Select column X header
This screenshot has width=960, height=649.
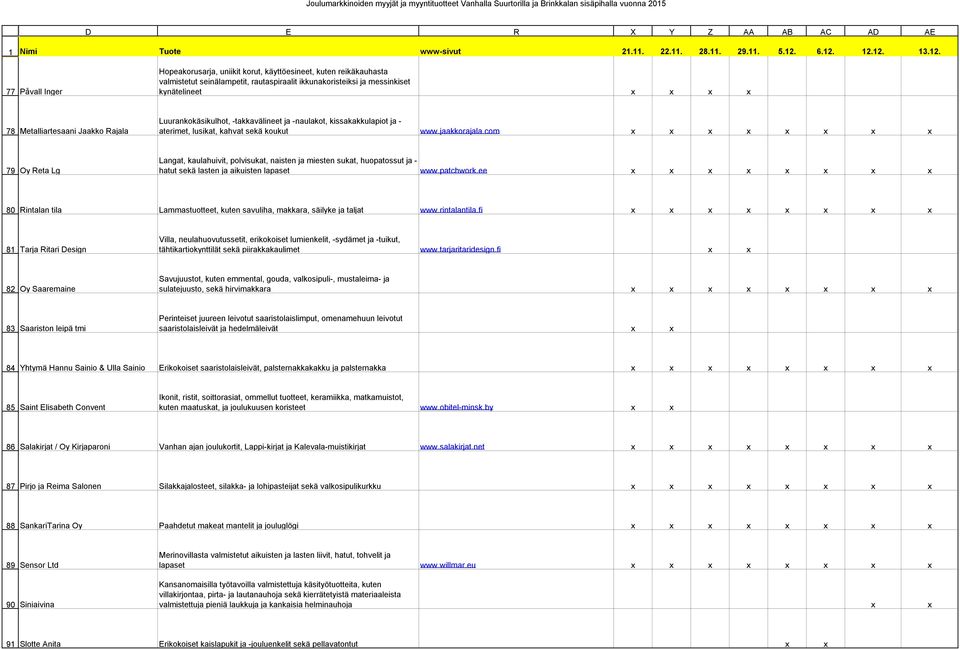pos(633,31)
